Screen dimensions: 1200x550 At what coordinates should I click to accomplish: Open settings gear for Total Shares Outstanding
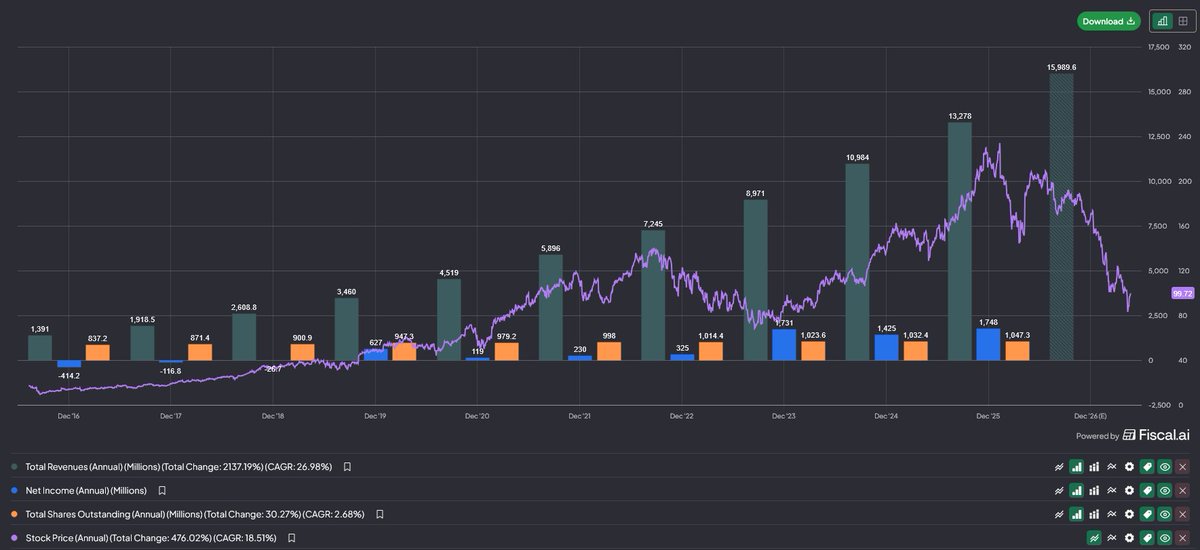point(1129,514)
